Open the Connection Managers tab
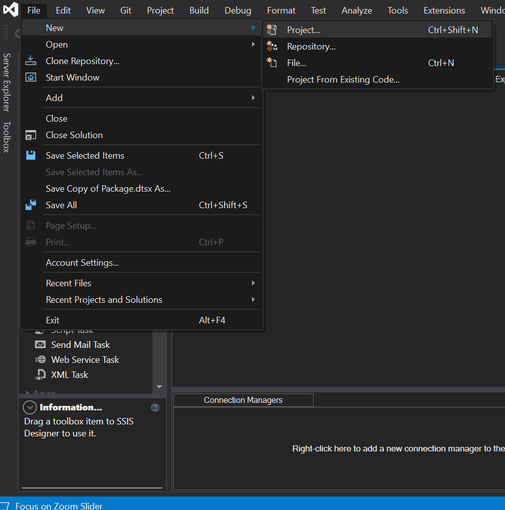 click(x=243, y=400)
